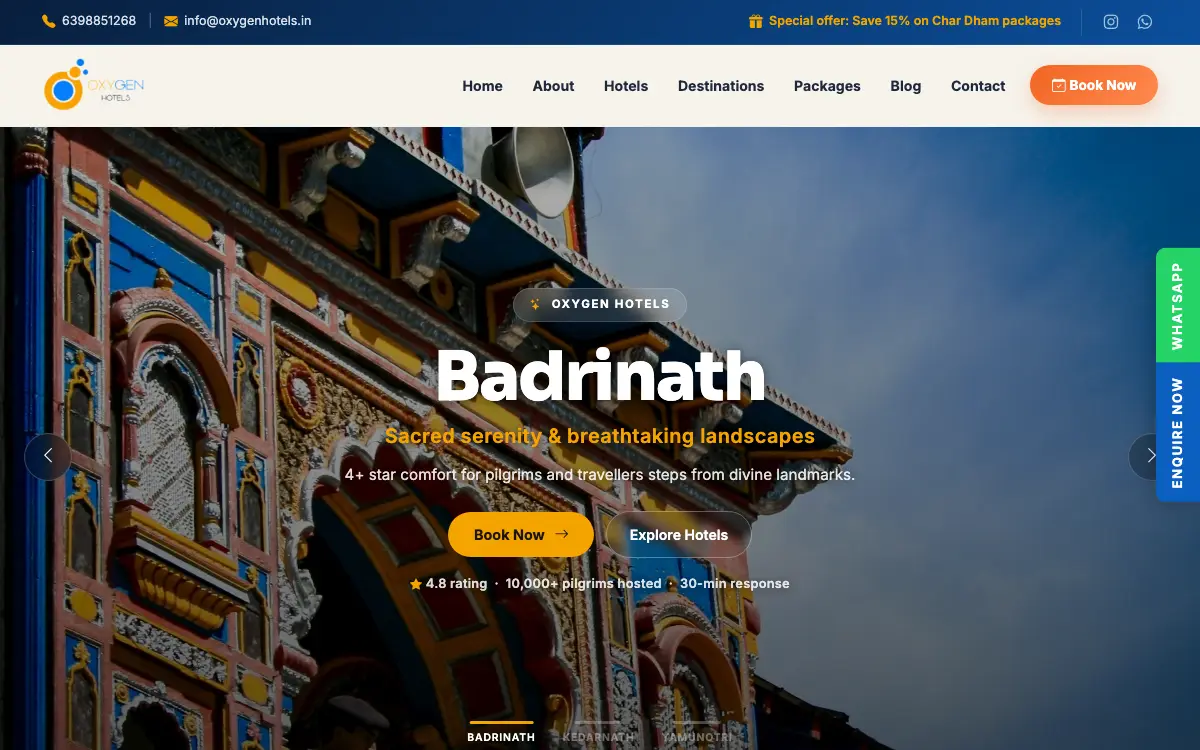Click the Oxygen Hotels logo
The height and width of the screenshot is (750, 1200).
[94, 85]
